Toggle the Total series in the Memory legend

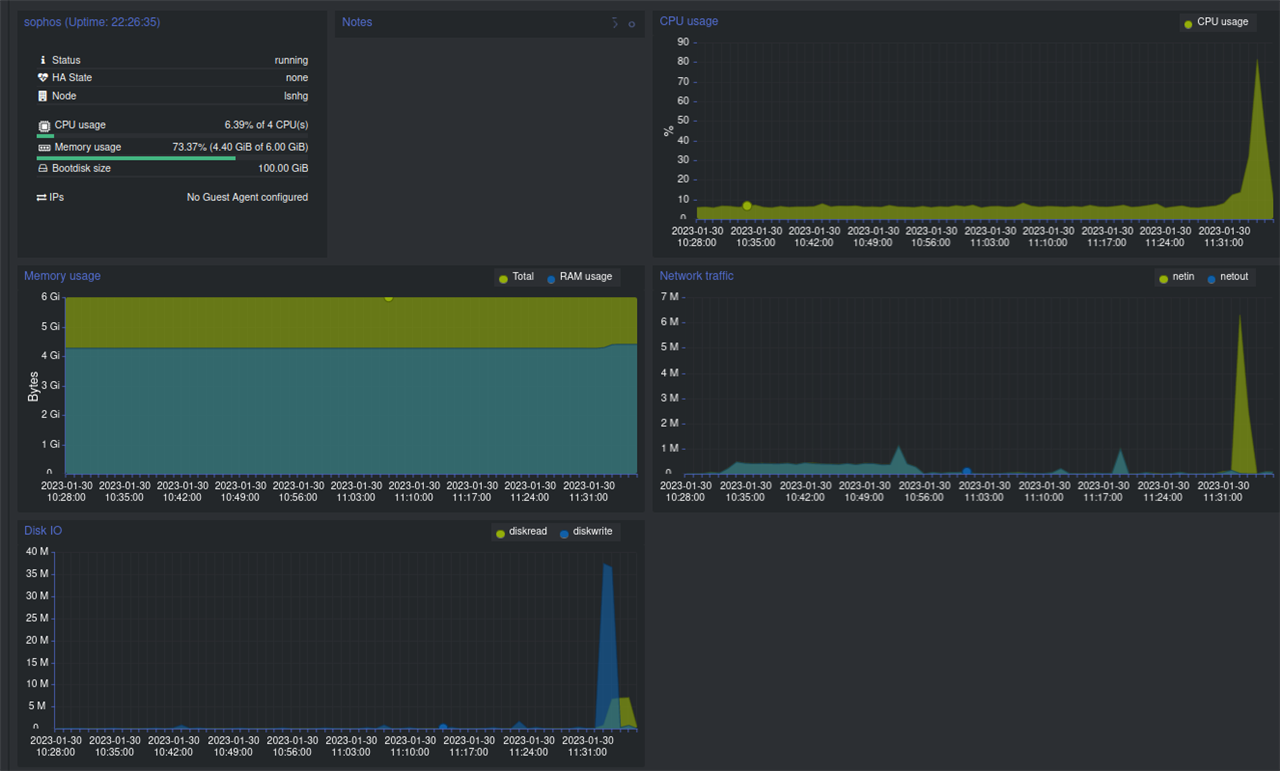[516, 277]
